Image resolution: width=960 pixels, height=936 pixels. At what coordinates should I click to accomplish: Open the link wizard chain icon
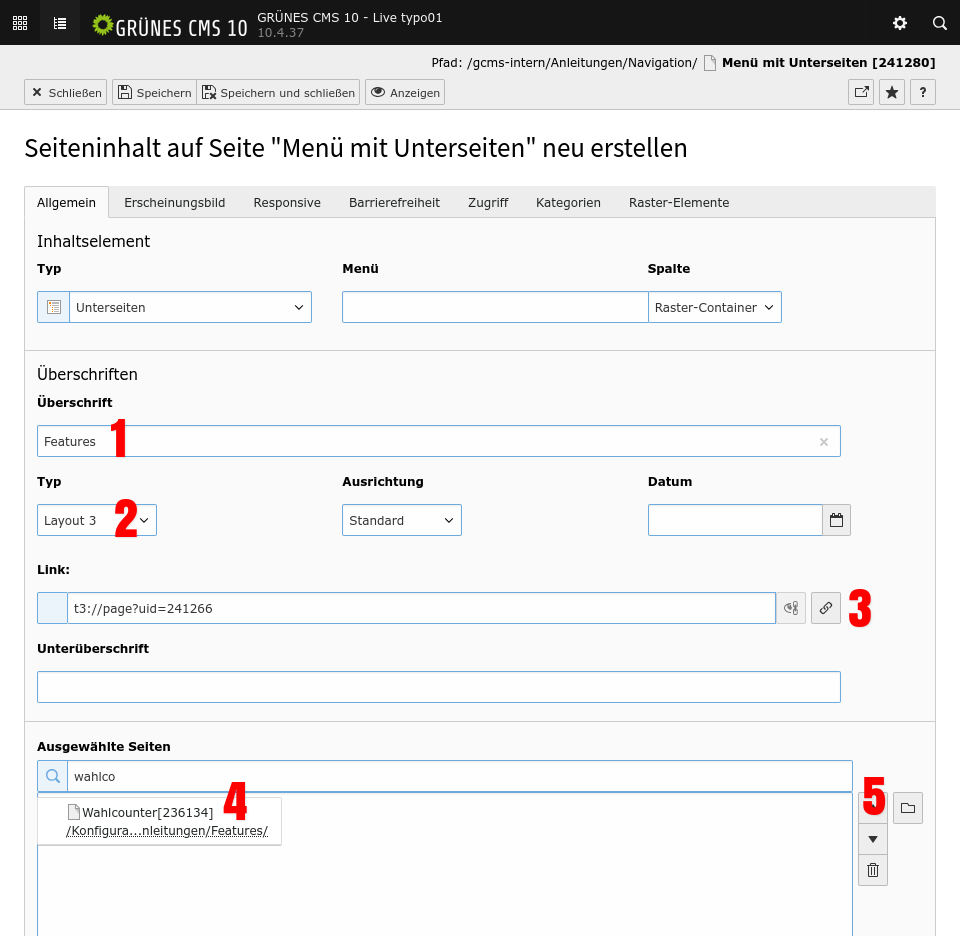825,608
